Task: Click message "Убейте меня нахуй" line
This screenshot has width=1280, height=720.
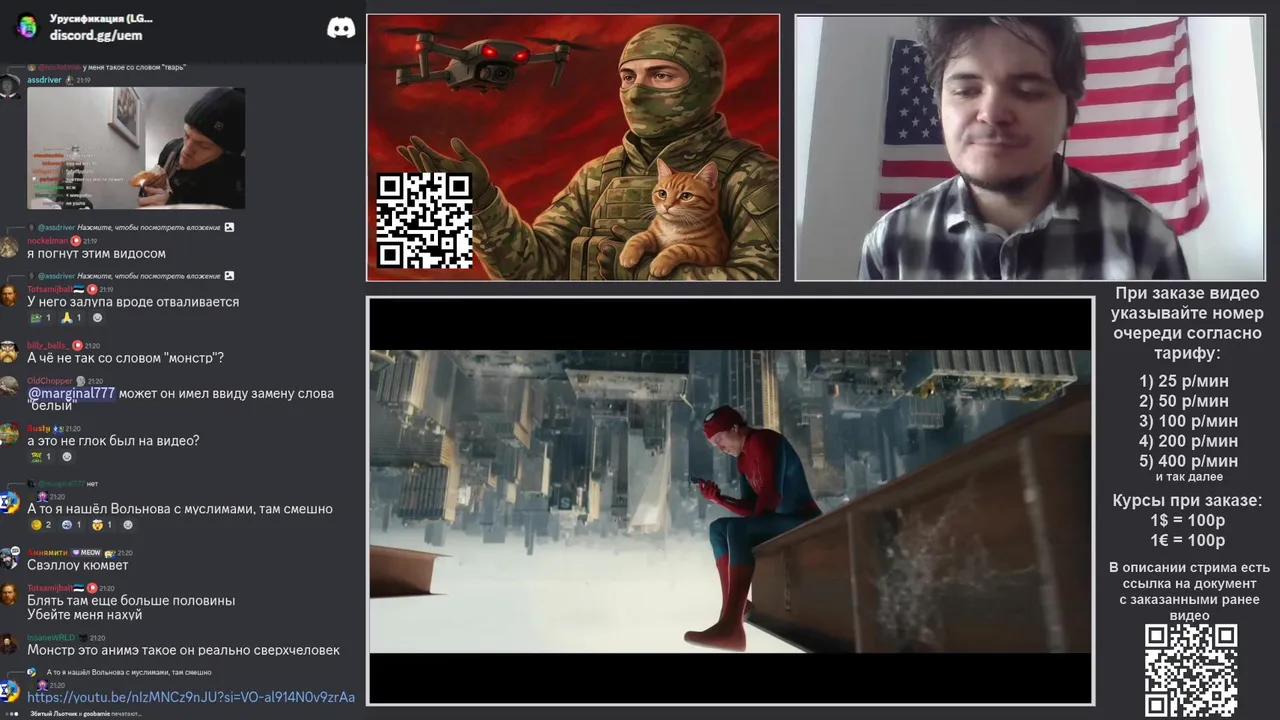Action: point(85,615)
